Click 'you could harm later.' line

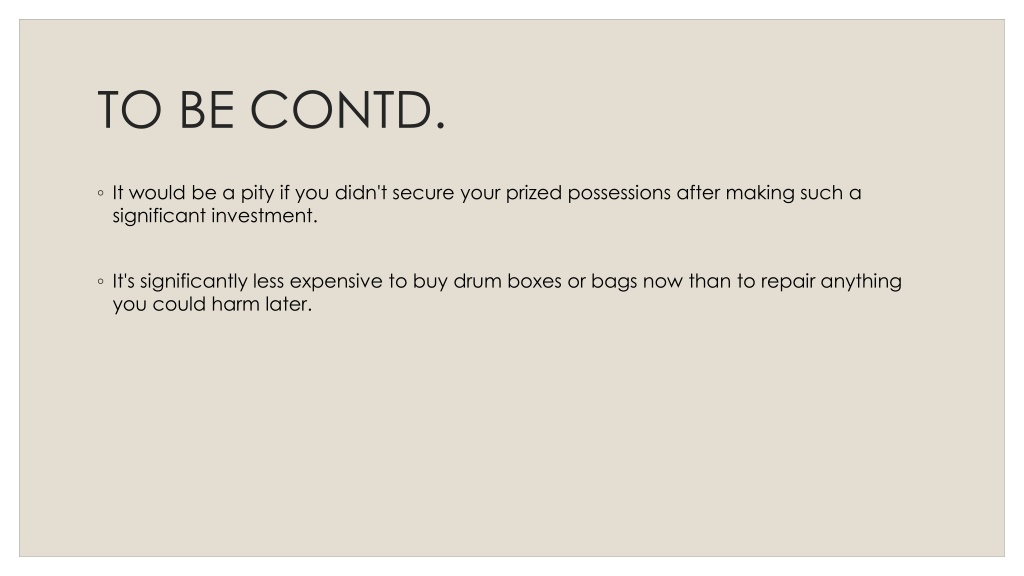coord(212,304)
